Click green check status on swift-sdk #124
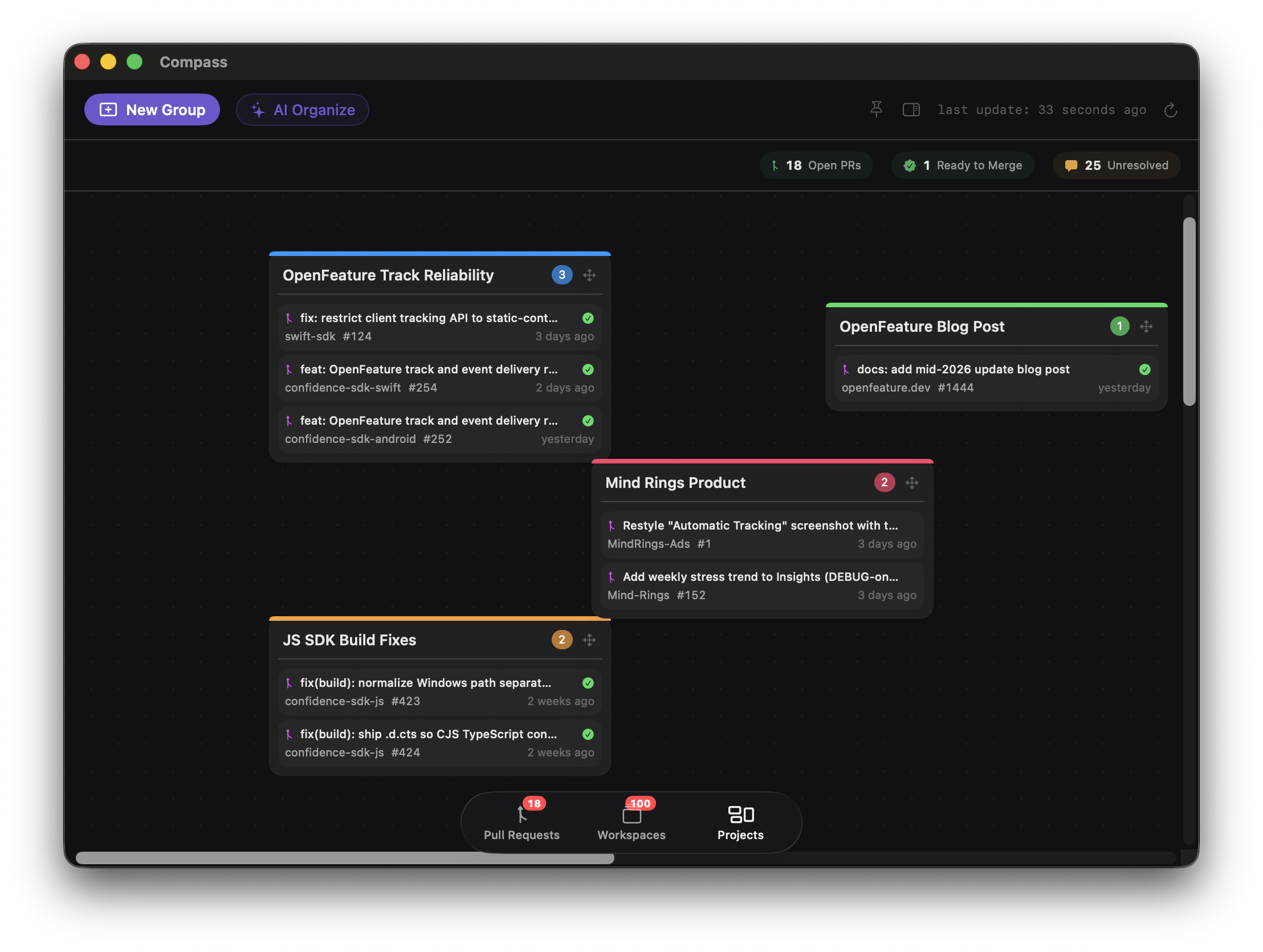 (588, 318)
